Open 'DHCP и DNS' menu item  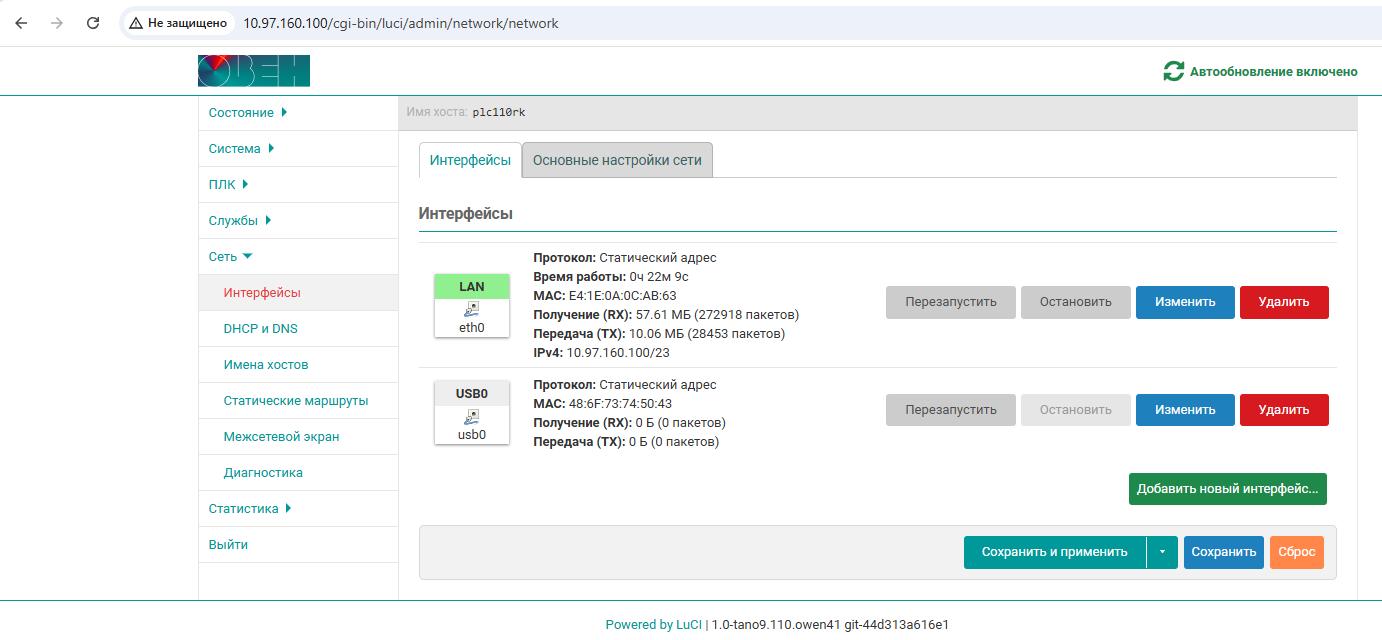[x=261, y=329]
